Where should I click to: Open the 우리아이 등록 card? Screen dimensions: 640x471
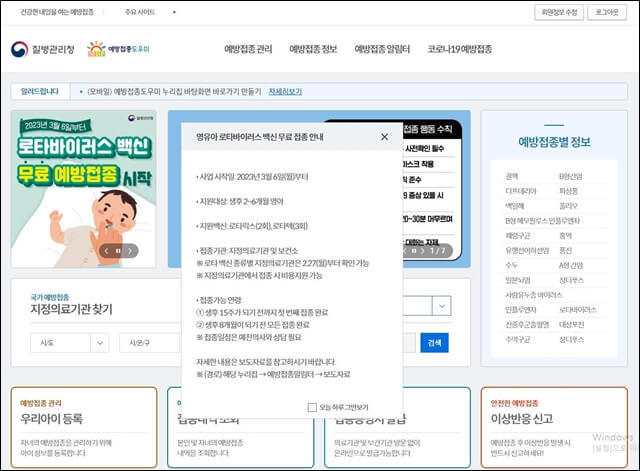[x=84, y=427]
